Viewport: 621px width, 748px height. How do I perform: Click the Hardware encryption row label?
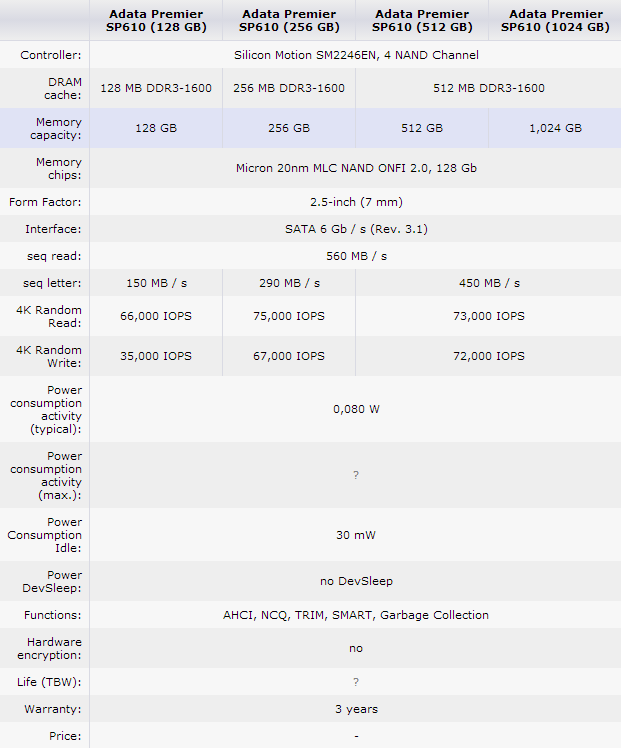click(49, 648)
